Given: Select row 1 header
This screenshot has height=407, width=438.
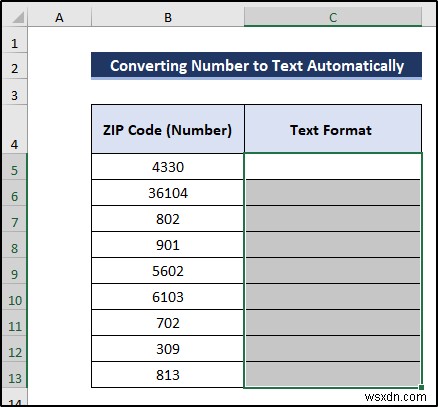Looking at the screenshot, I should pos(14,43).
